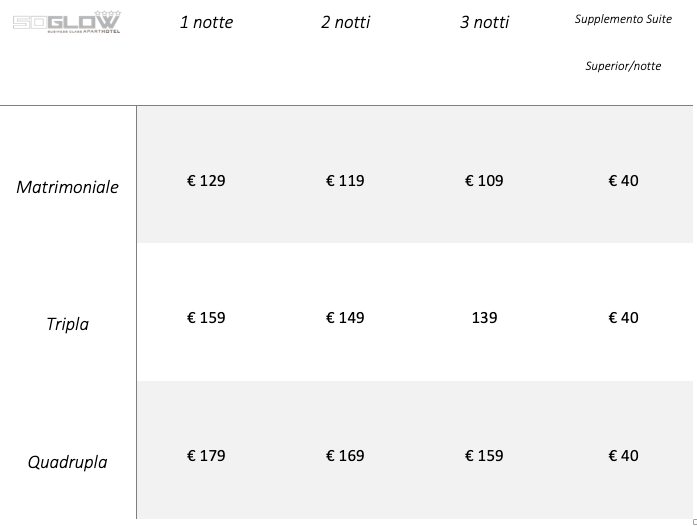Select the 2 notti column header
Screen dimensions: 697x526
pos(345,22)
